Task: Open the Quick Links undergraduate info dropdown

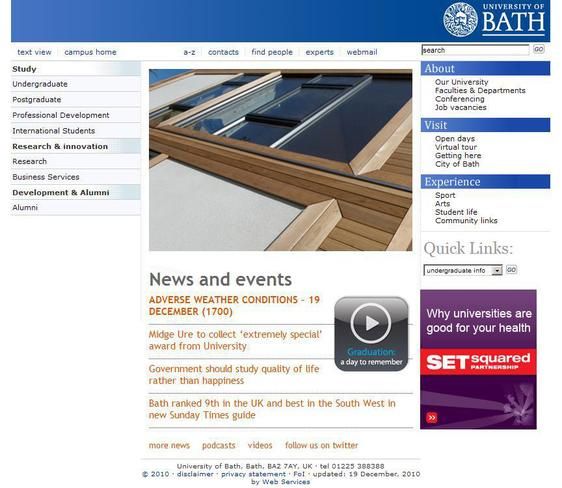Action: pyautogui.click(x=463, y=270)
